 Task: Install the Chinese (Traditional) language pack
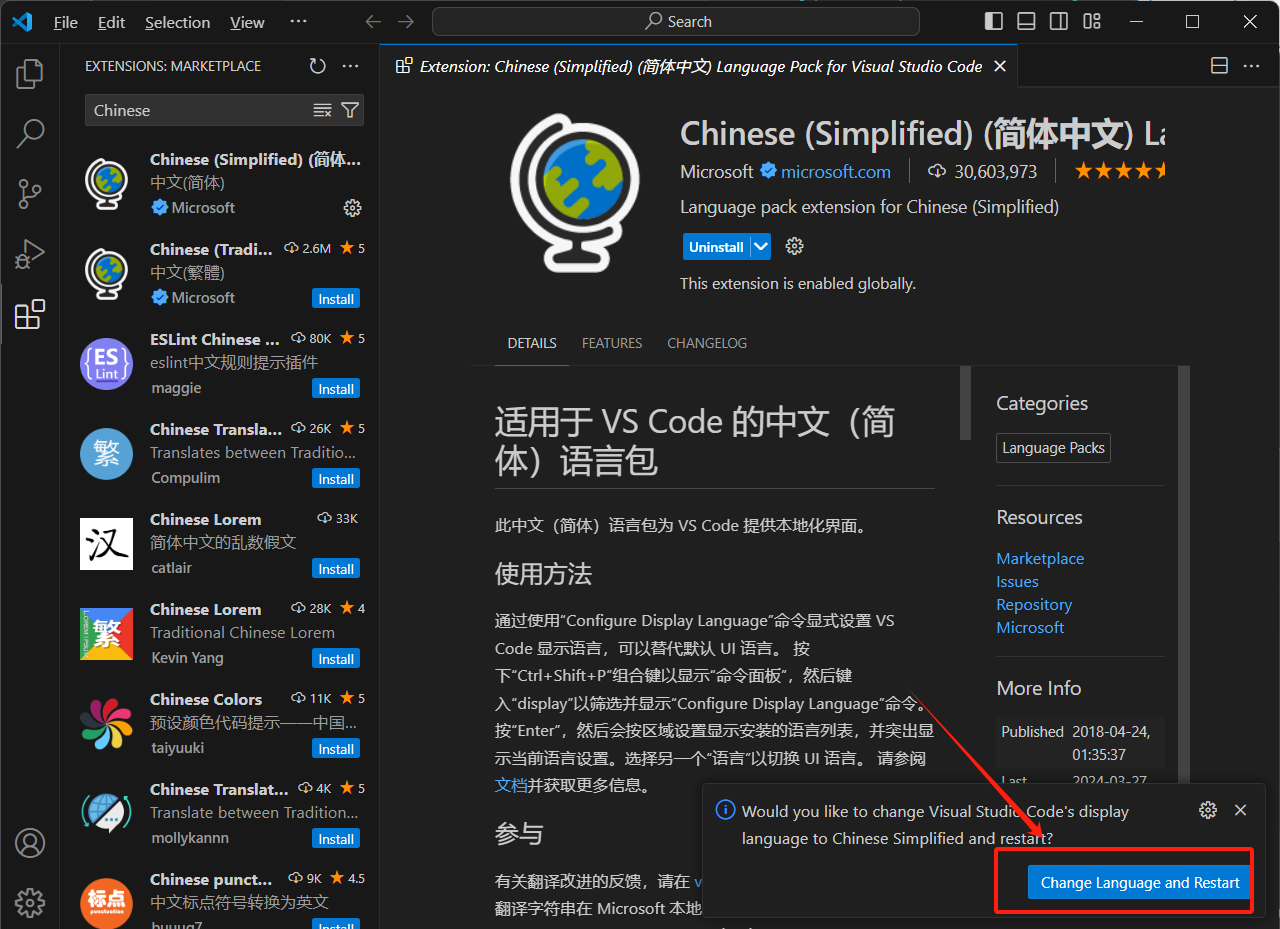[x=336, y=299]
